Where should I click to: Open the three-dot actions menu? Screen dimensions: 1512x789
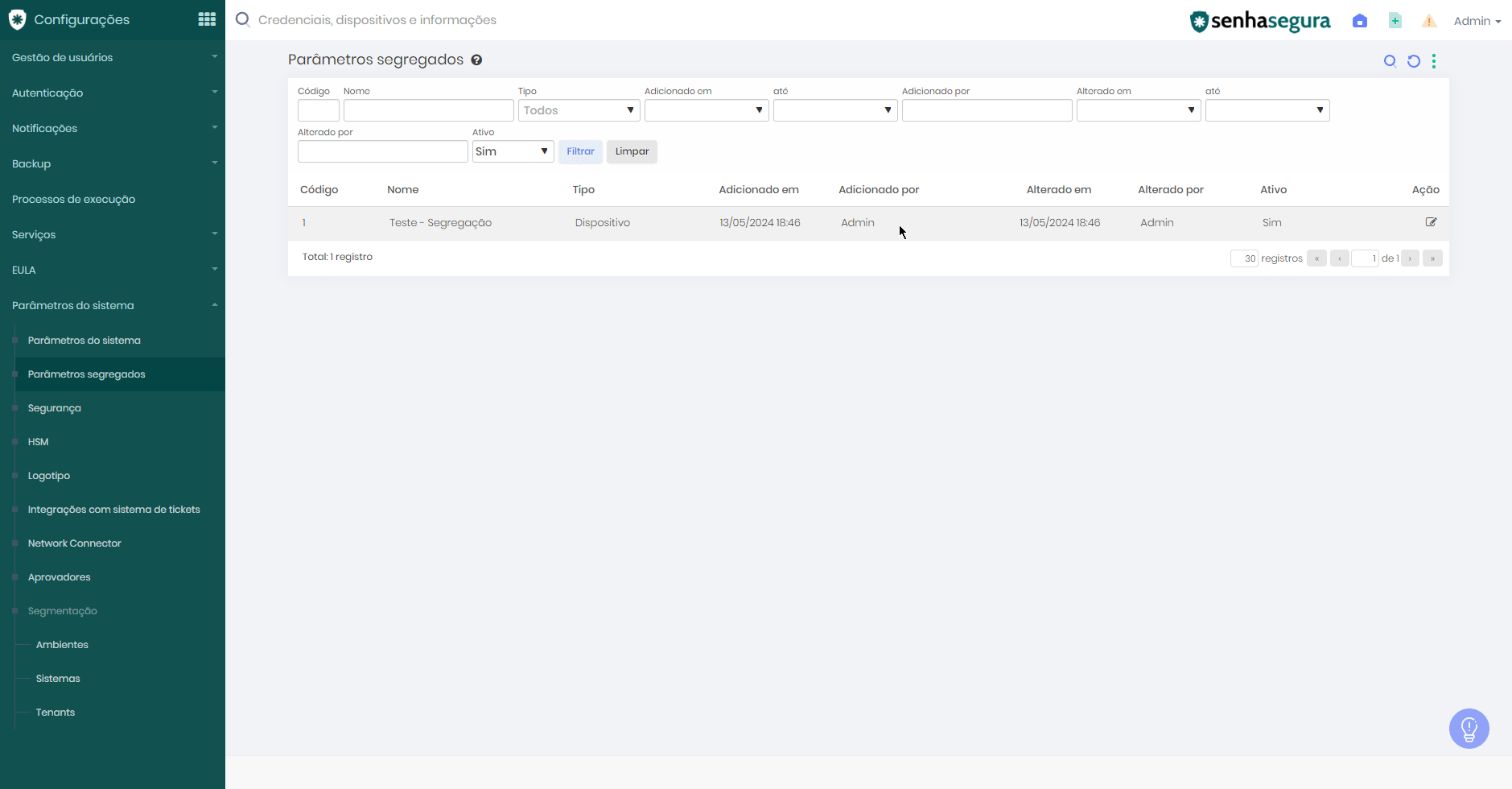point(1434,61)
